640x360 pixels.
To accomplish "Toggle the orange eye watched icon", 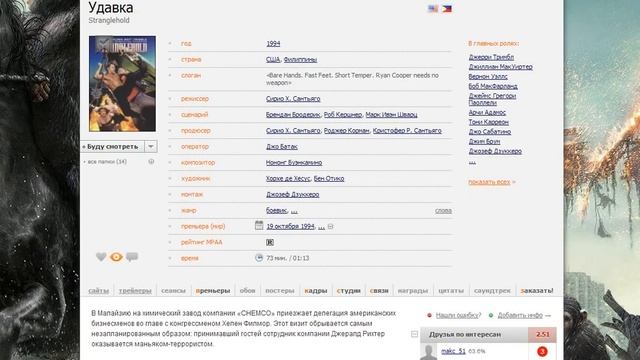I will 116,257.
